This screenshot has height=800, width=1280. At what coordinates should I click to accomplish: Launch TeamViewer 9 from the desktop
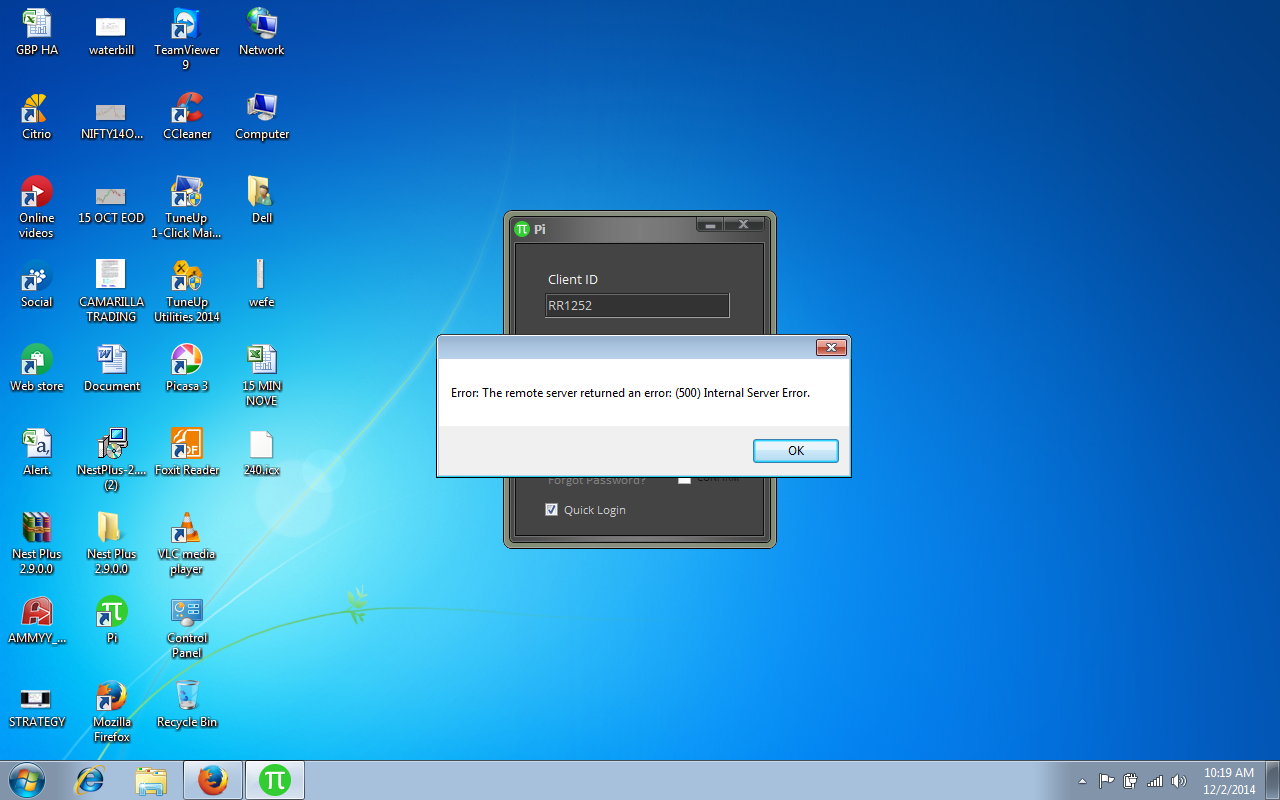coord(186,40)
